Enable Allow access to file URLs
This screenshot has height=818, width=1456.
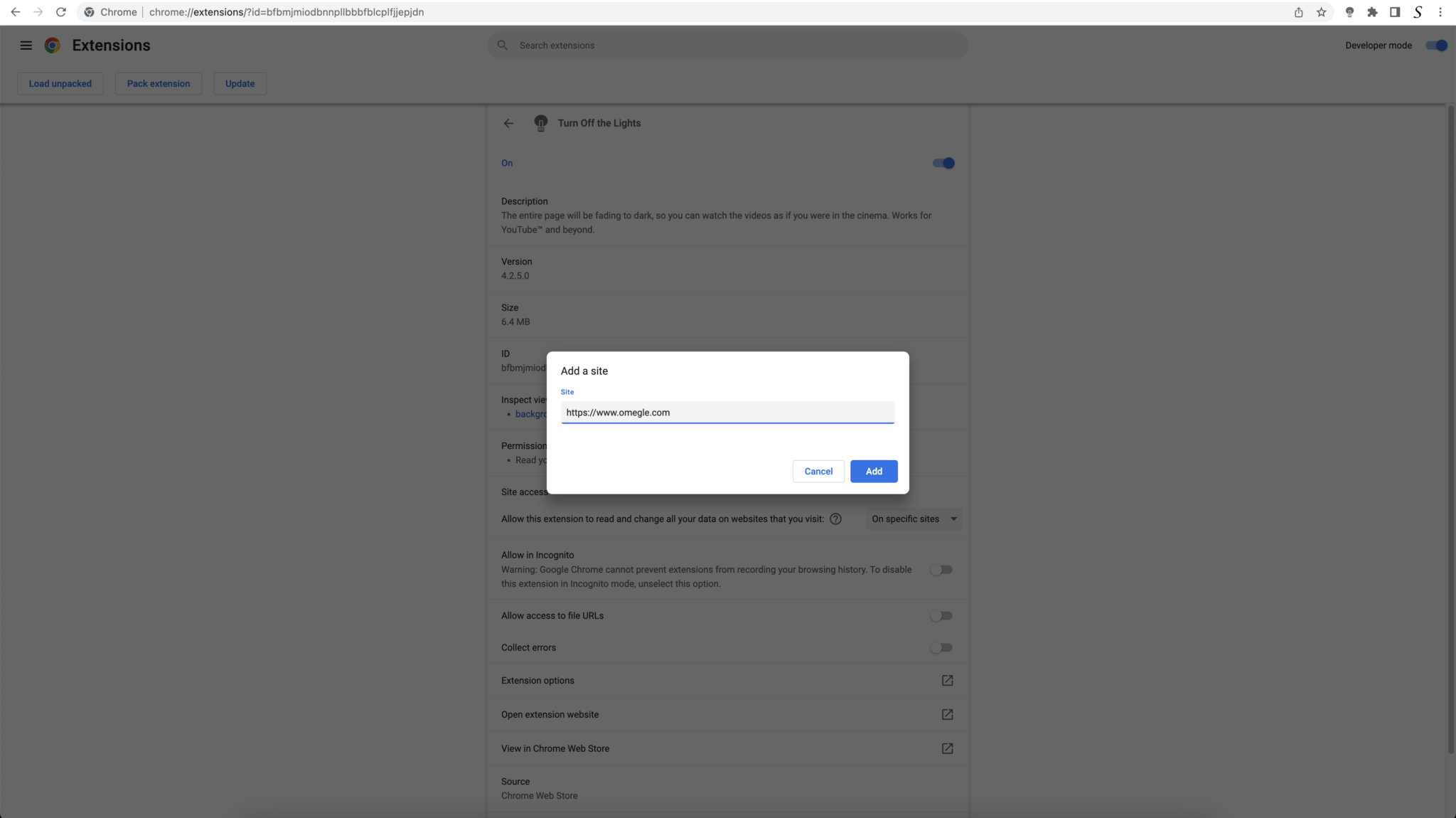pos(941,615)
